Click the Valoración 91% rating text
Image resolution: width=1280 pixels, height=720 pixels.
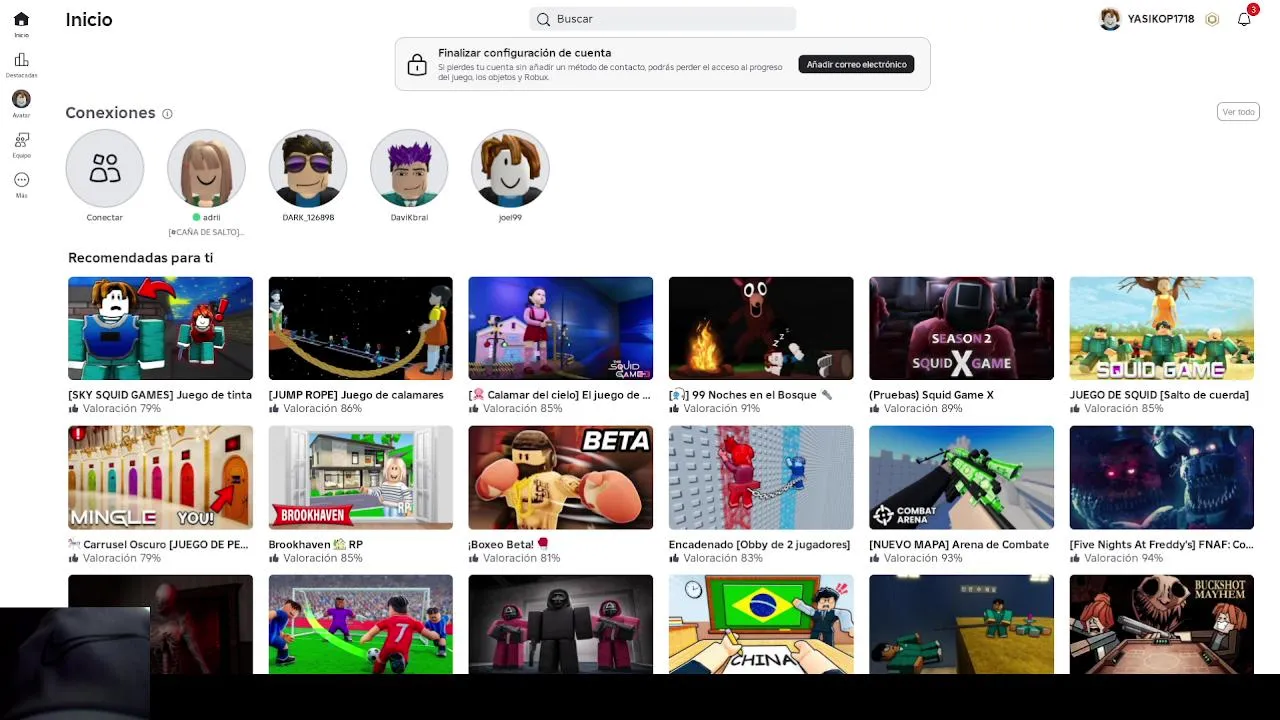tap(722, 409)
